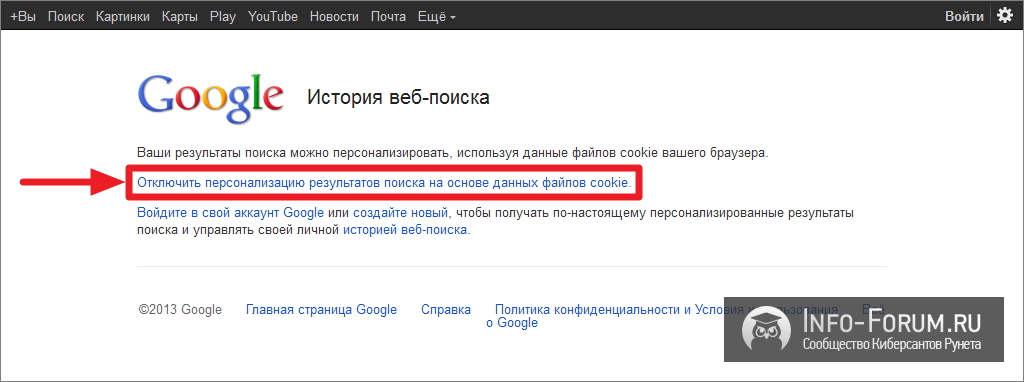Open Play in top bar
The width and height of the screenshot is (1024, 382).
pyautogui.click(x=223, y=17)
